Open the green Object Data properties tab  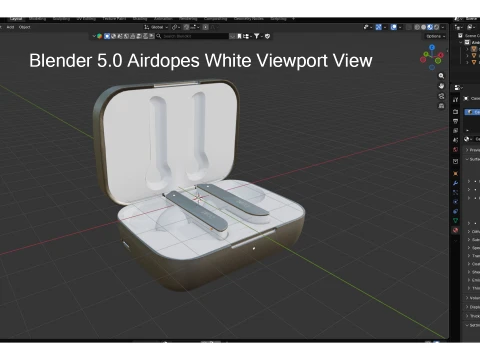[455, 221]
